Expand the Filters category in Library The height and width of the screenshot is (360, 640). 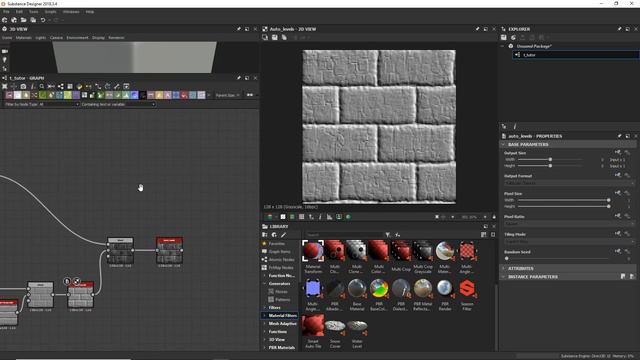click(x=264, y=308)
